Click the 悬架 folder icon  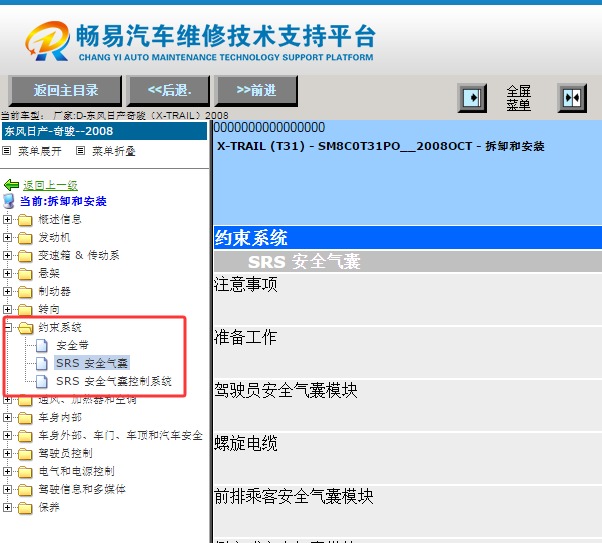pyautogui.click(x=25, y=274)
